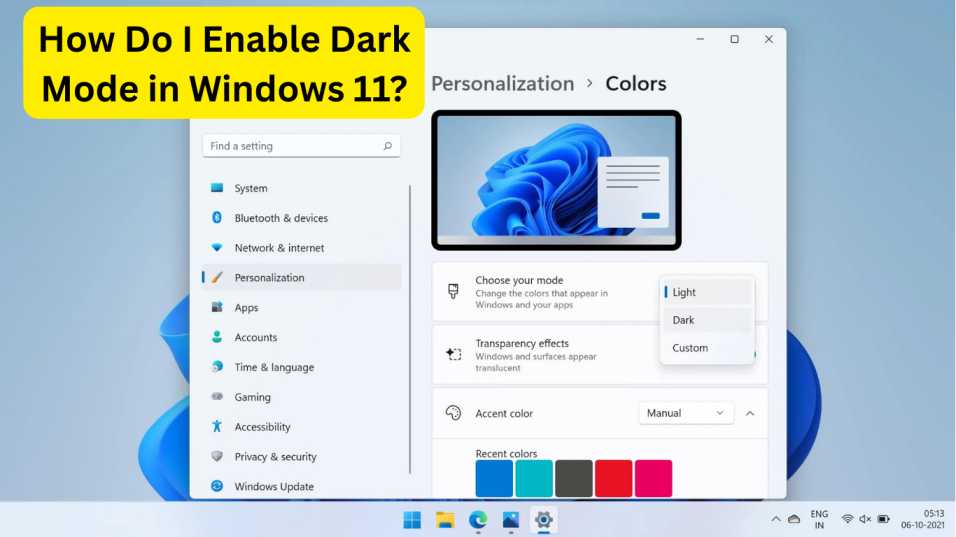Screen dimensions: 956x537
Task: Pick the red recent color swatch
Action: (x=613, y=478)
